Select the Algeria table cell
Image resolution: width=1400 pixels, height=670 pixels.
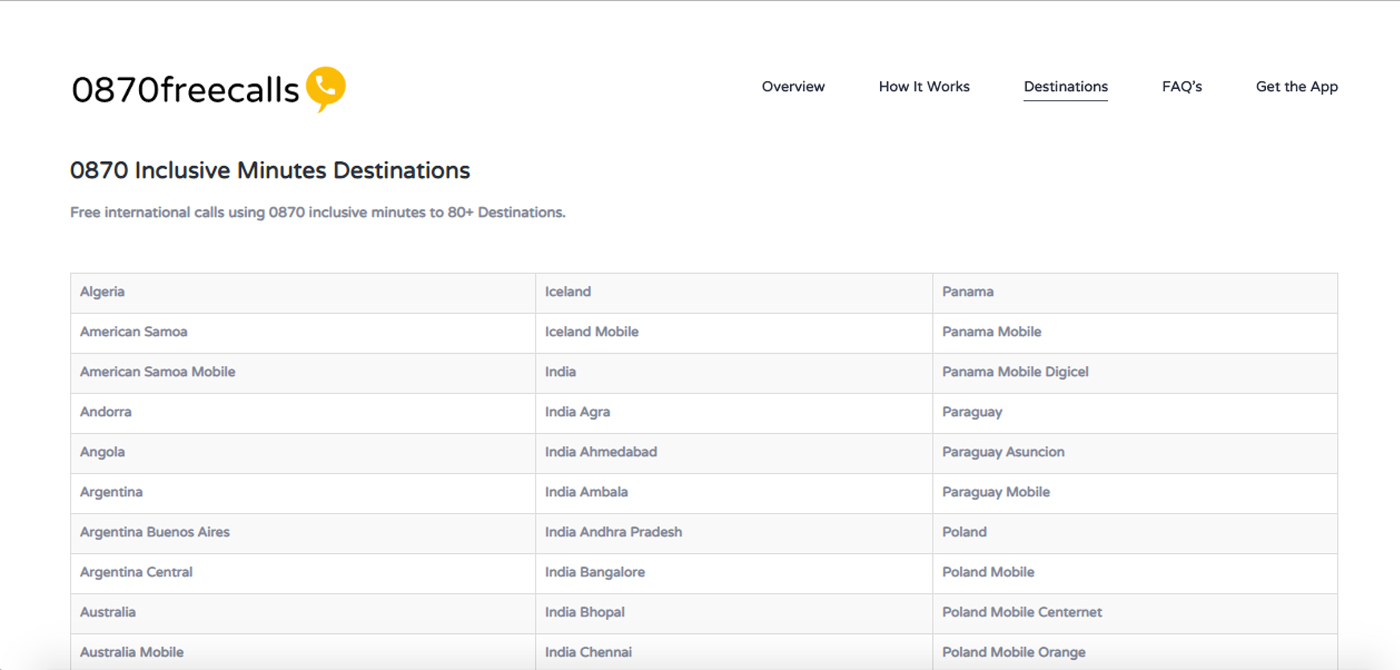303,292
